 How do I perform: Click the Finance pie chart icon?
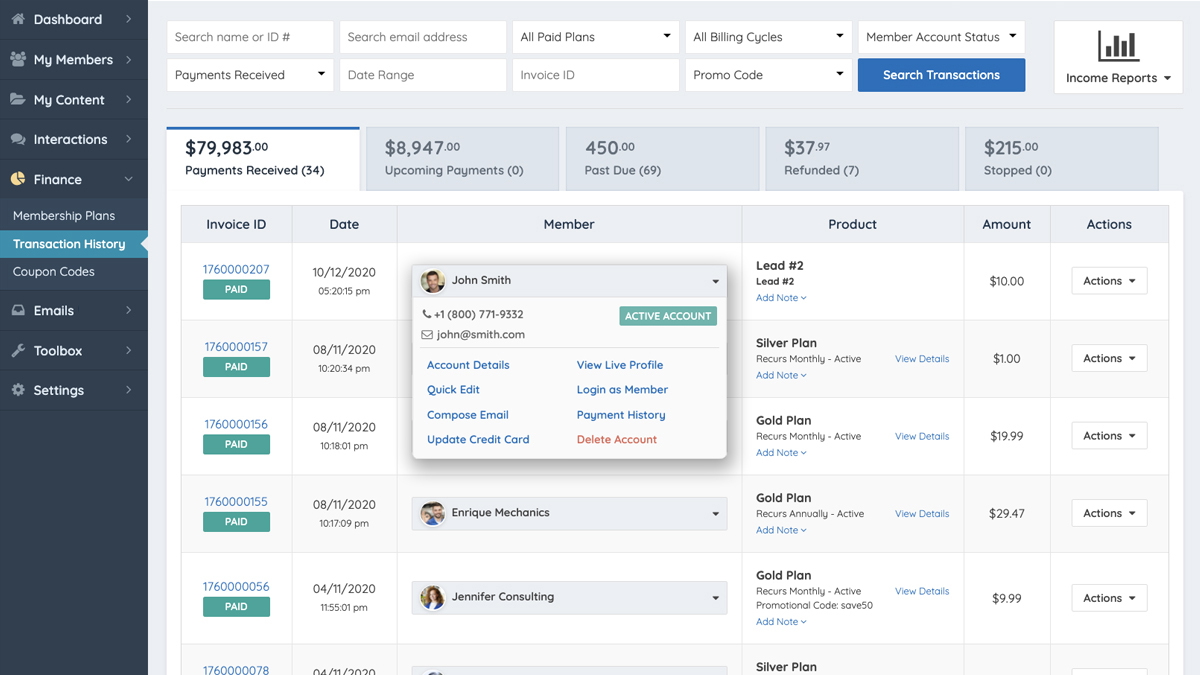[18, 179]
